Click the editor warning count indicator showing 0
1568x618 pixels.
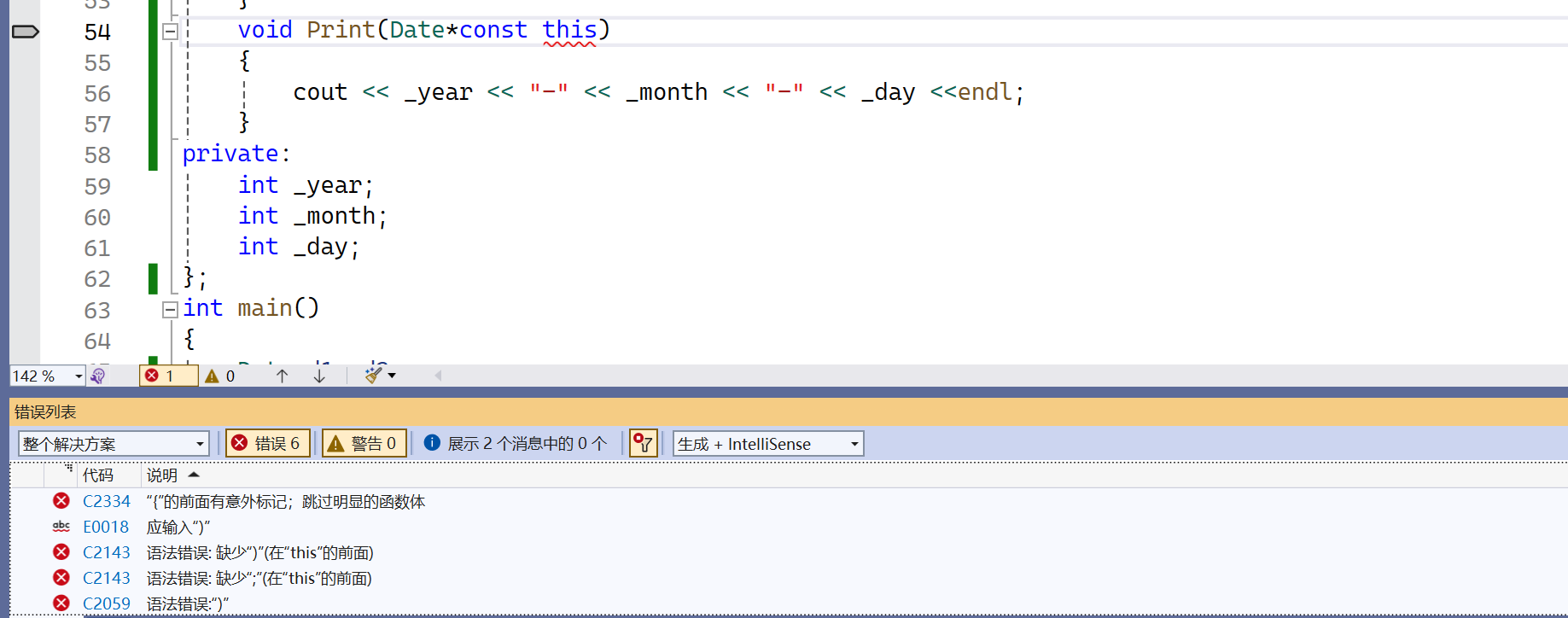[220, 376]
